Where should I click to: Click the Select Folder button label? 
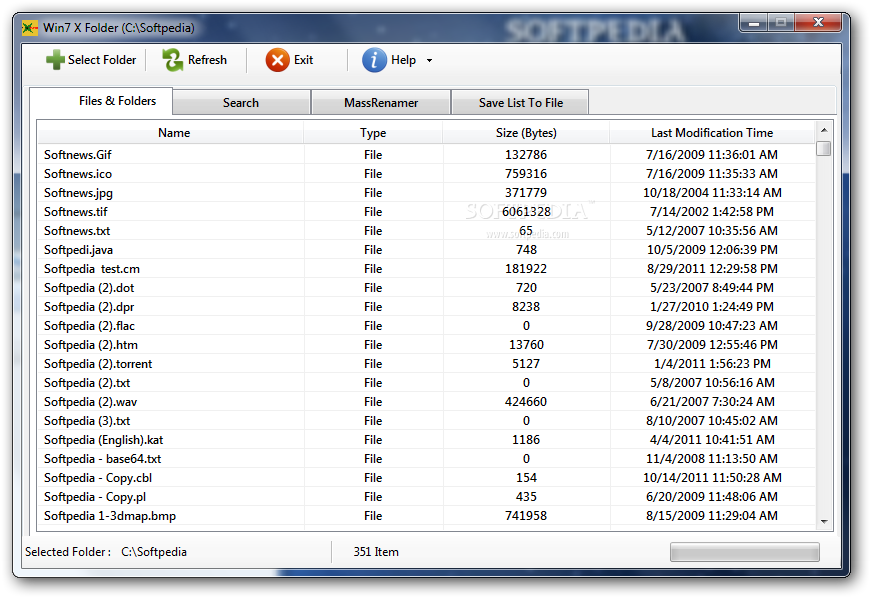pos(102,60)
